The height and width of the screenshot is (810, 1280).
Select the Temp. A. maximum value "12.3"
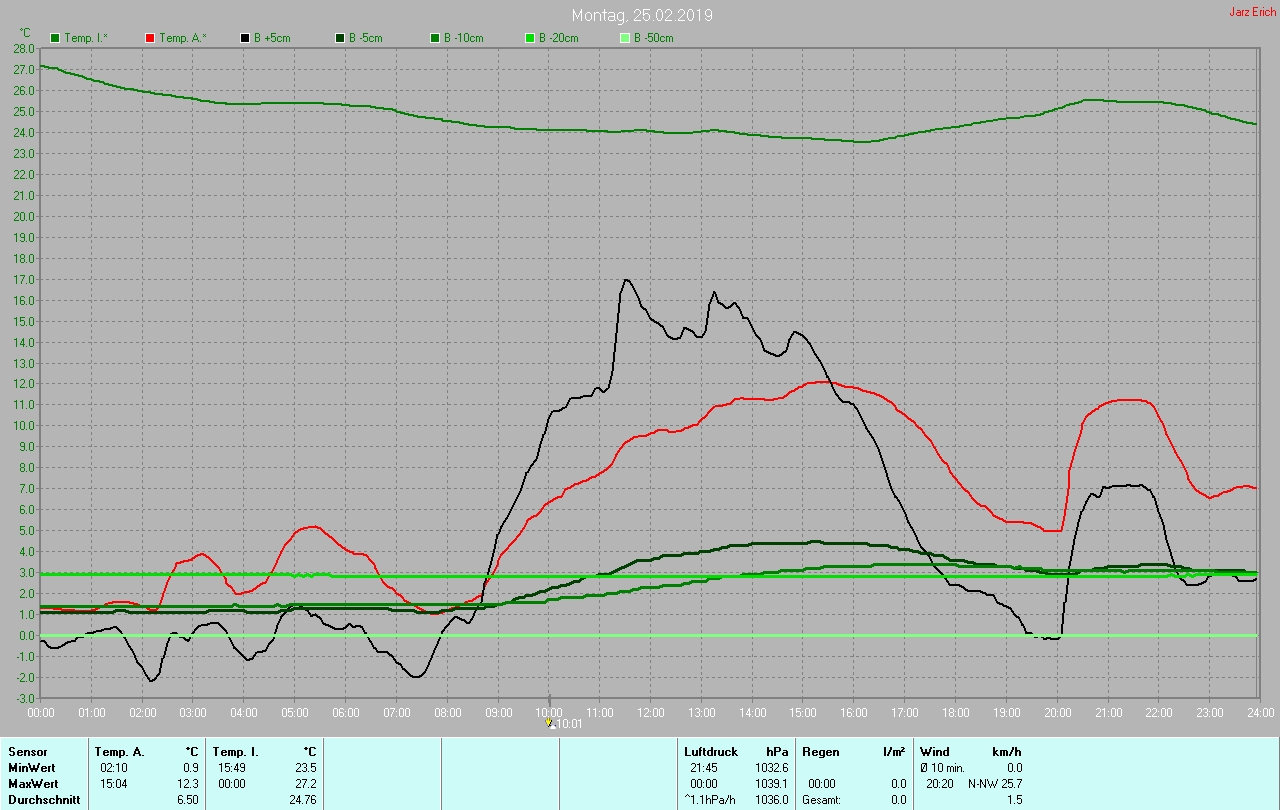pyautogui.click(x=187, y=784)
